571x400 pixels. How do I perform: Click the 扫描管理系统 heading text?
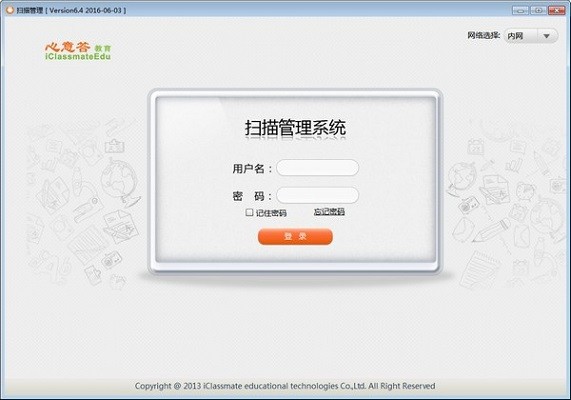click(295, 128)
